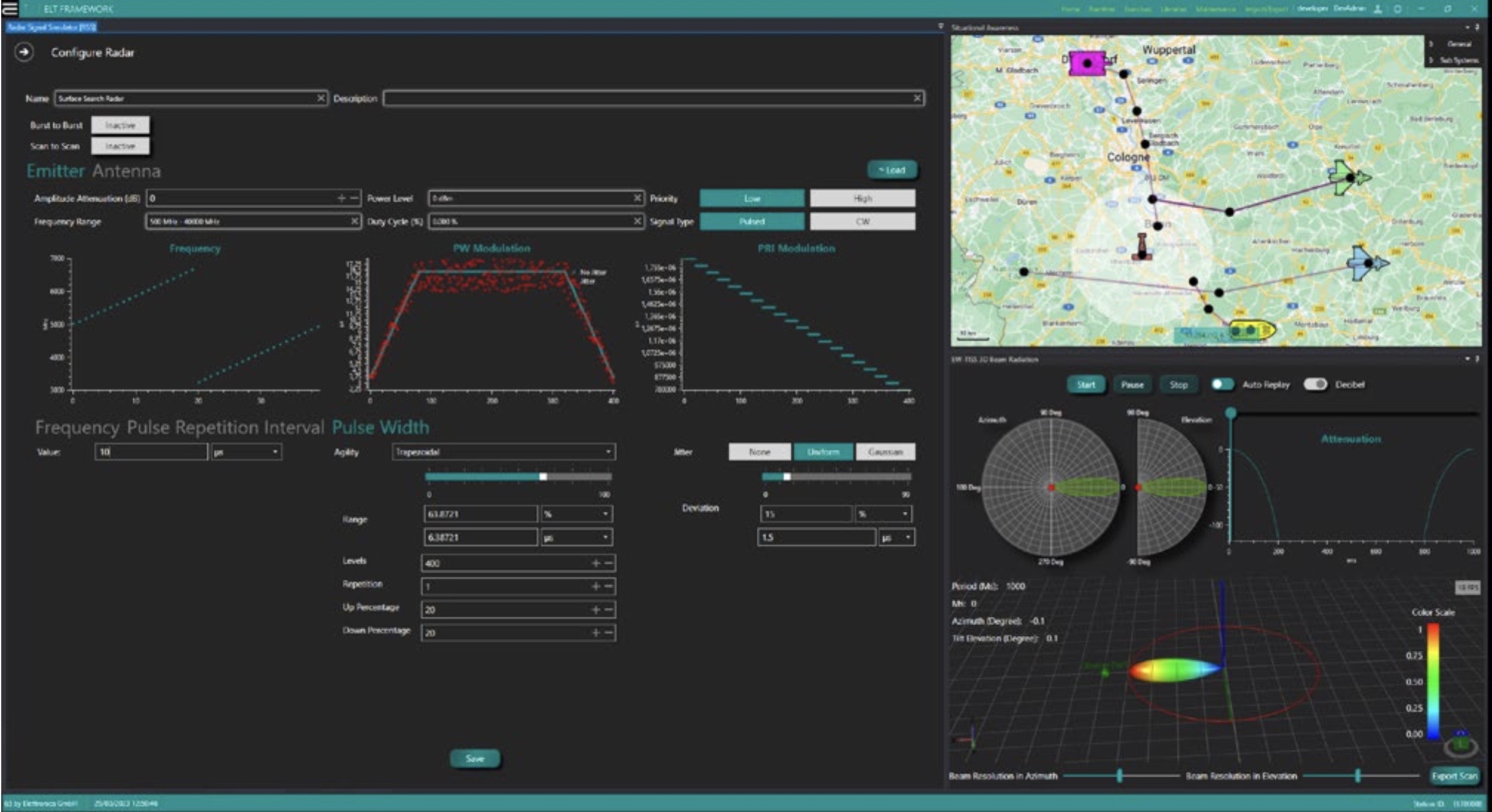Screen dimensions: 1492x812
Task: Click the user profile icon in the header
Action: point(1378,9)
